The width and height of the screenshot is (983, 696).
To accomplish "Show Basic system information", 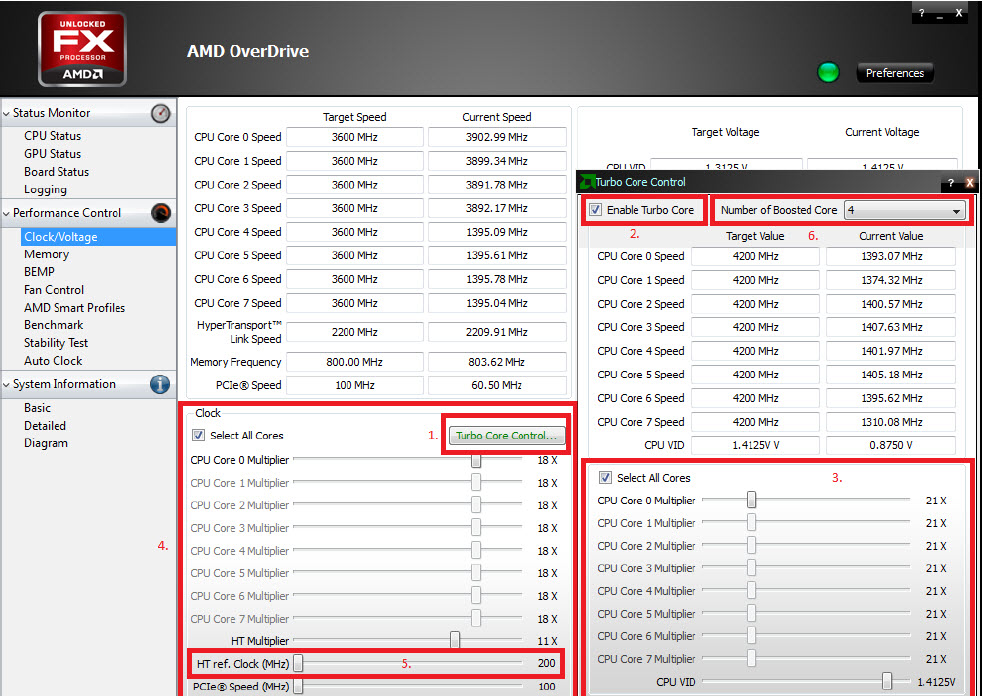I will pos(38,408).
